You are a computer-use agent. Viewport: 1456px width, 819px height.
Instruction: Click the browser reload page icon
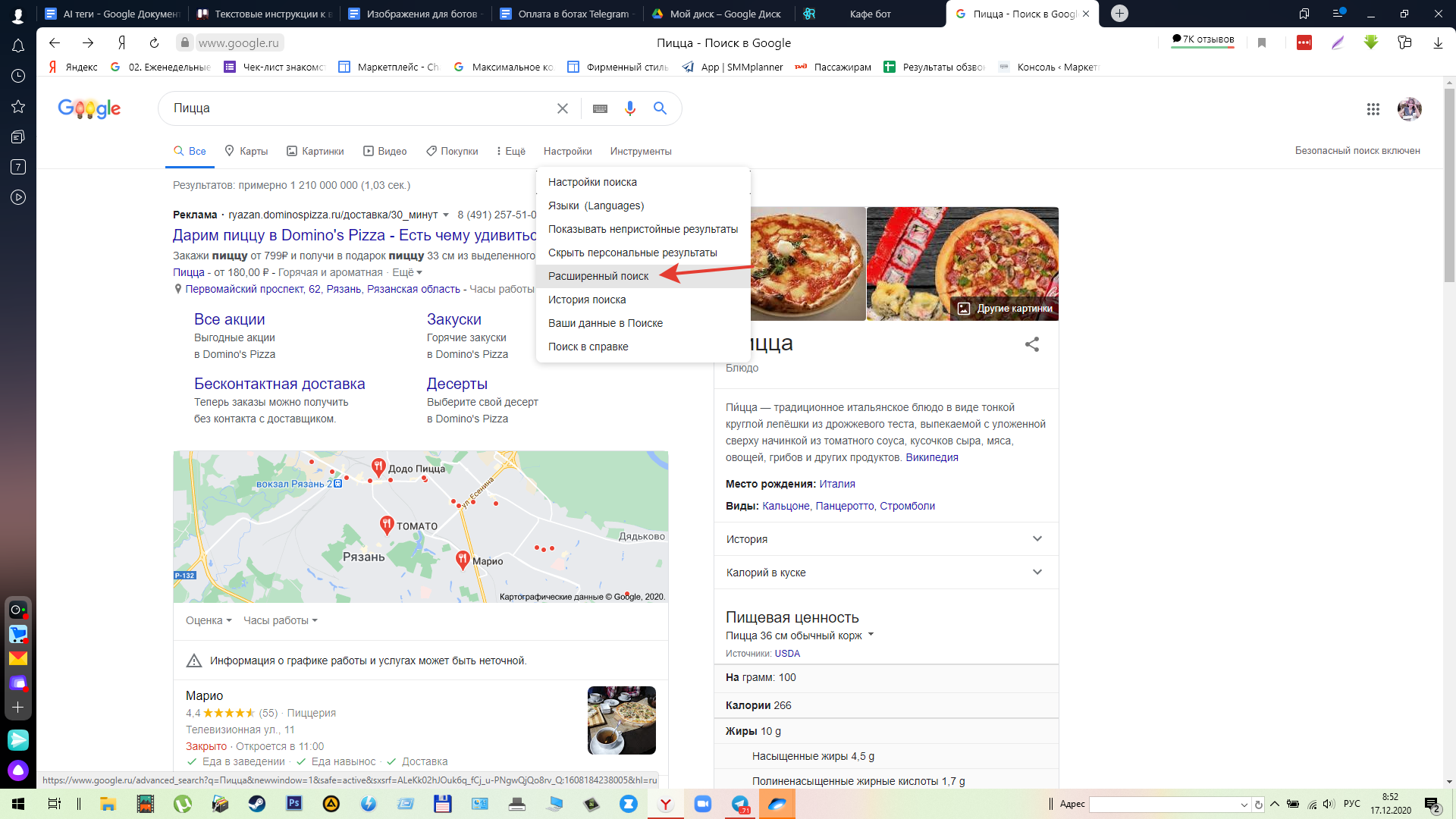154,43
